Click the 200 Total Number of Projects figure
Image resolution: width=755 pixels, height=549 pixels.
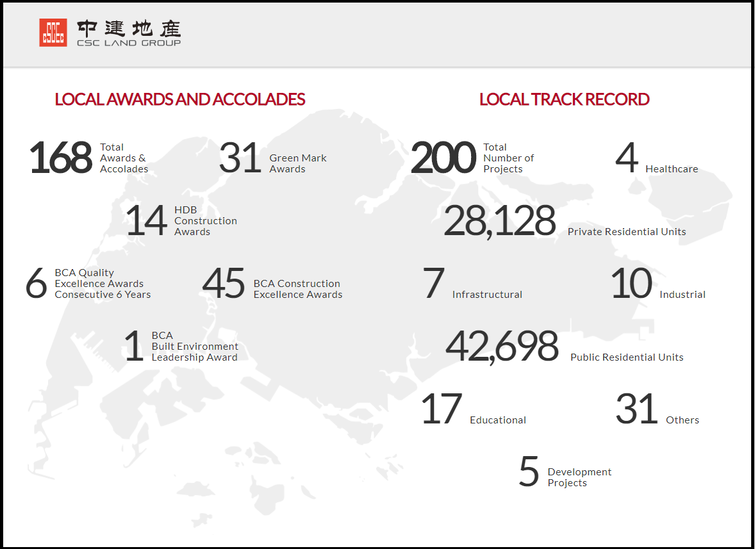coord(442,158)
